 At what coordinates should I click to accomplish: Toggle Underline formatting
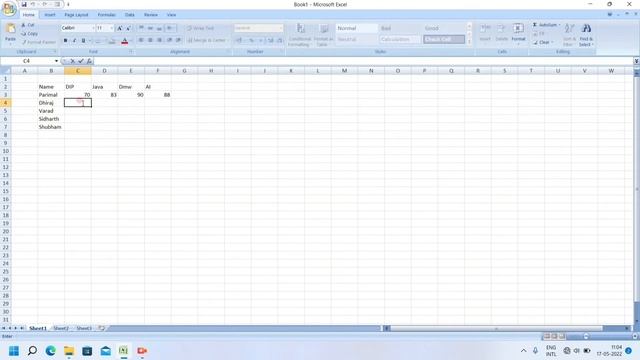pyautogui.click(x=83, y=40)
